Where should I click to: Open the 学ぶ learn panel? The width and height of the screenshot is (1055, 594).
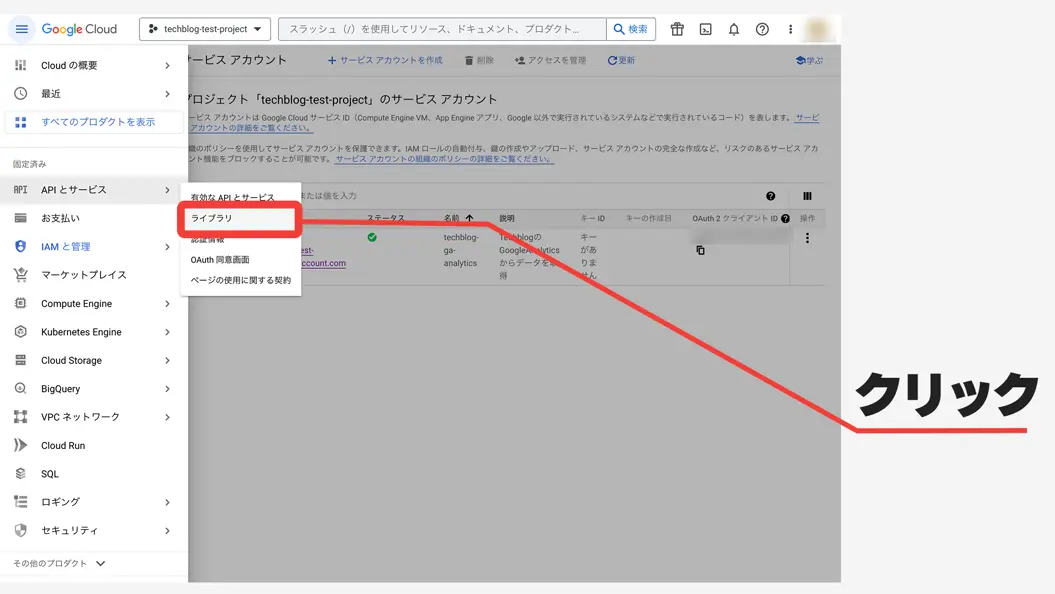pyautogui.click(x=809, y=61)
